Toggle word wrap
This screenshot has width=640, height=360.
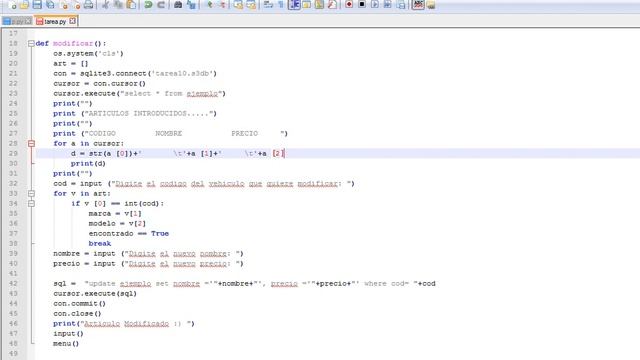click(x=268, y=5)
